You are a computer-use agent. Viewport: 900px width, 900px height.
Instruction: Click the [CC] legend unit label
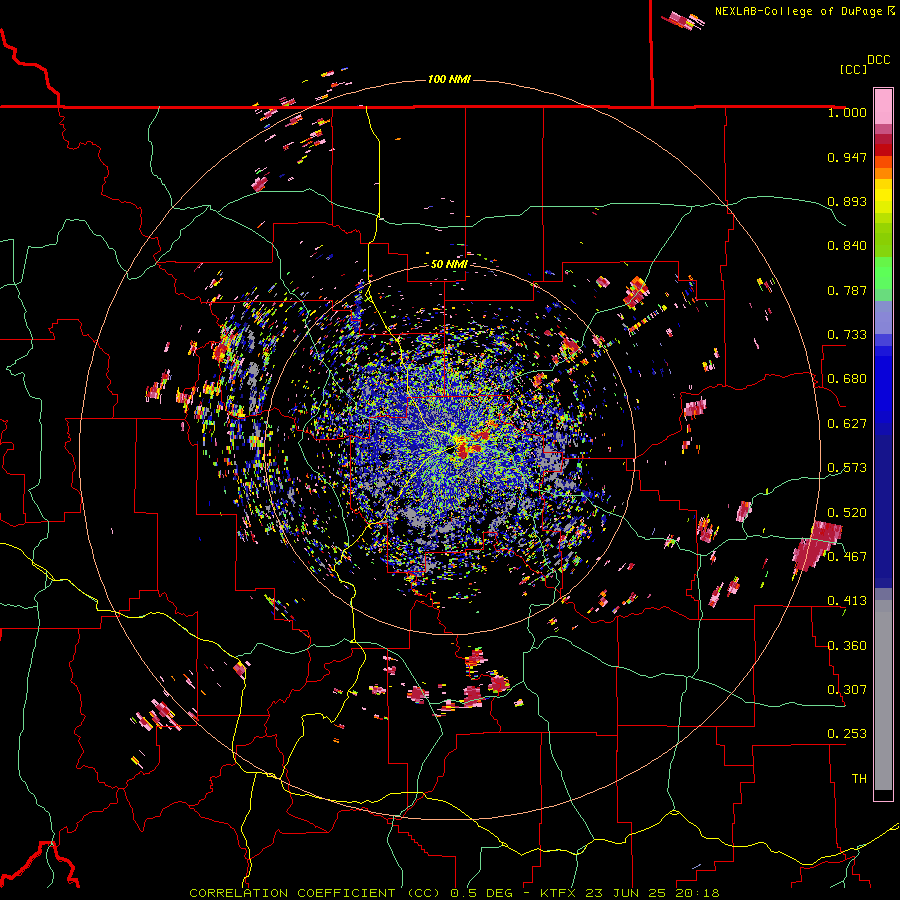click(853, 69)
